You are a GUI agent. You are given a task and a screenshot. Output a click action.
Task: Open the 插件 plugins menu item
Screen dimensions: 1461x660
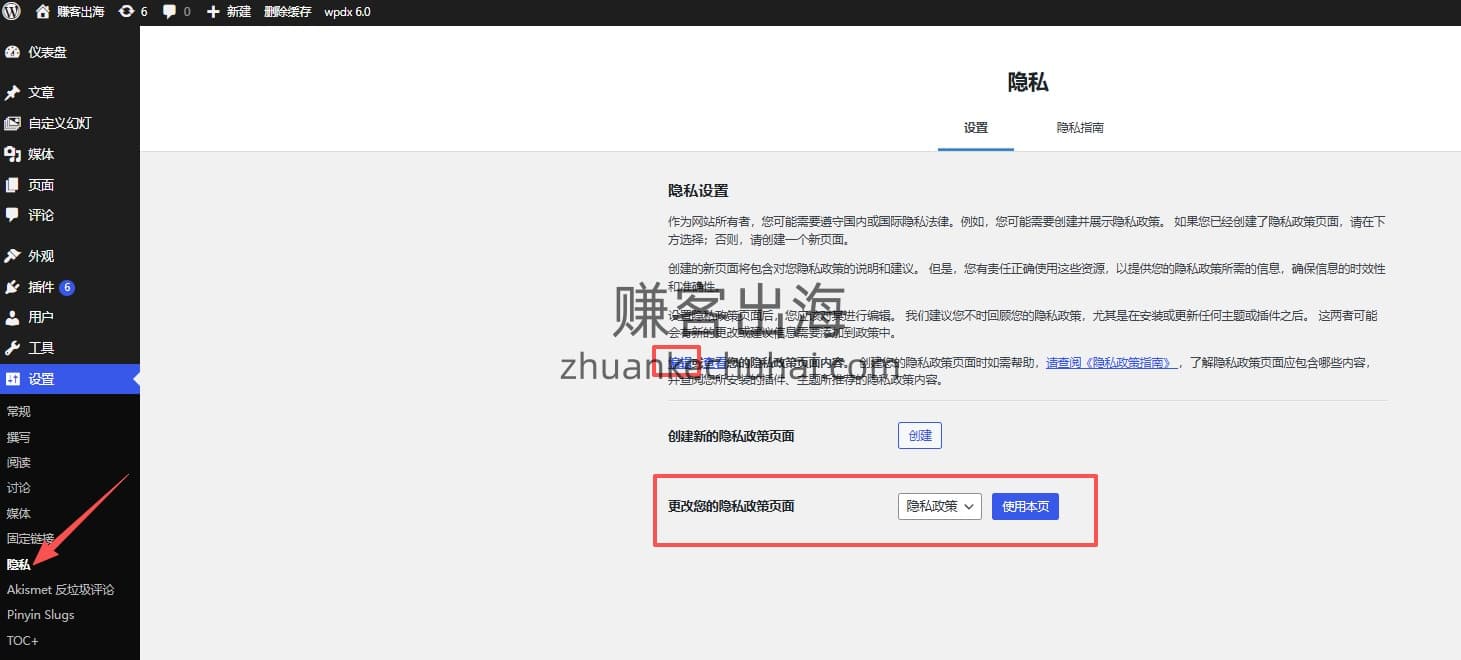pyautogui.click(x=41, y=287)
